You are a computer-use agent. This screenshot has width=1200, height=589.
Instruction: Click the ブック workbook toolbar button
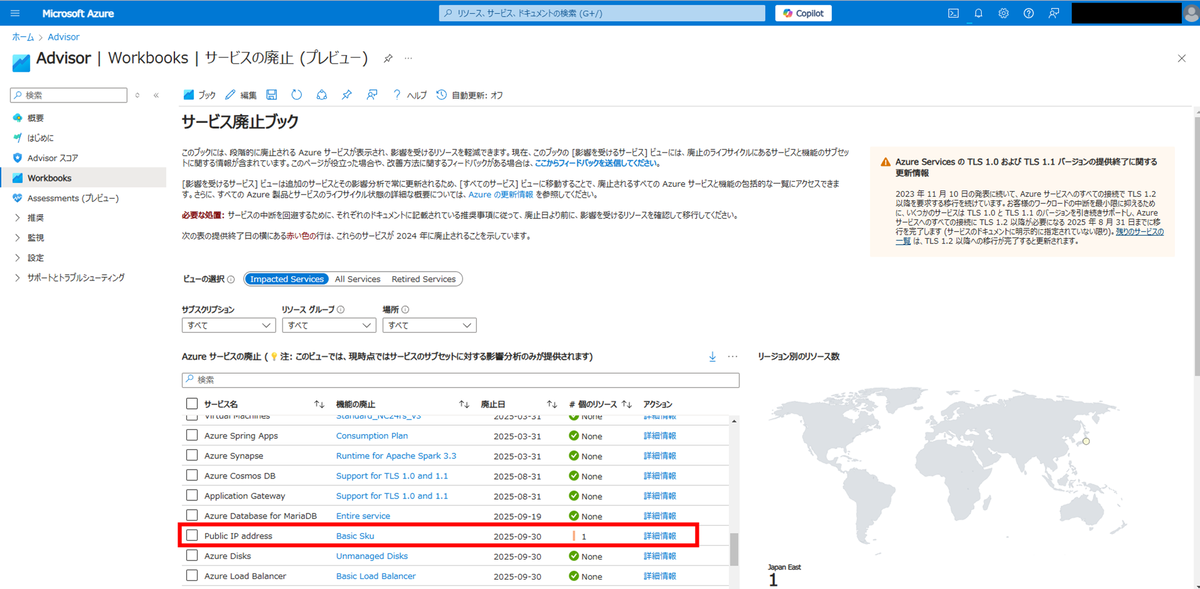(200, 95)
